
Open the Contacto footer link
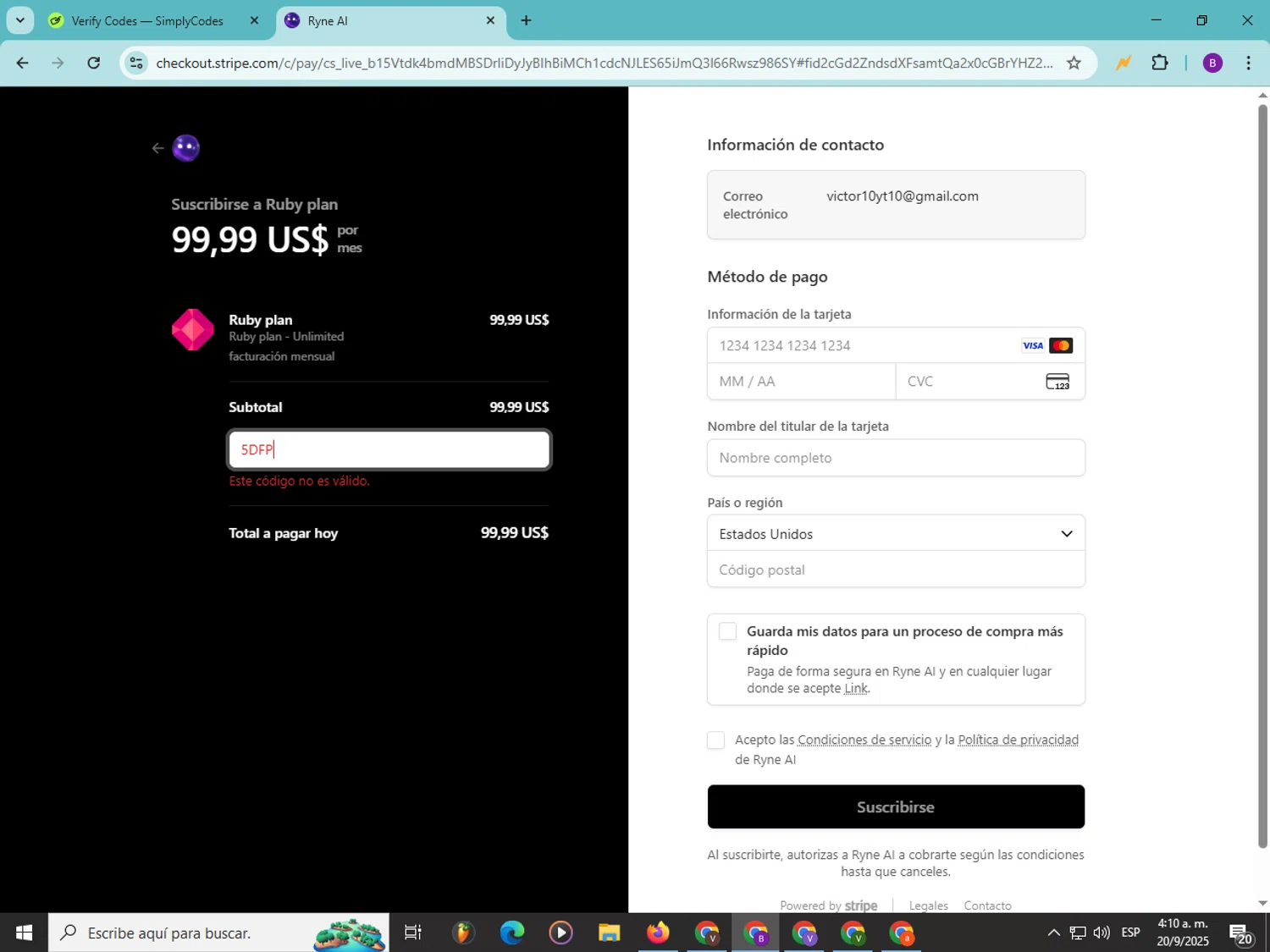click(x=987, y=905)
